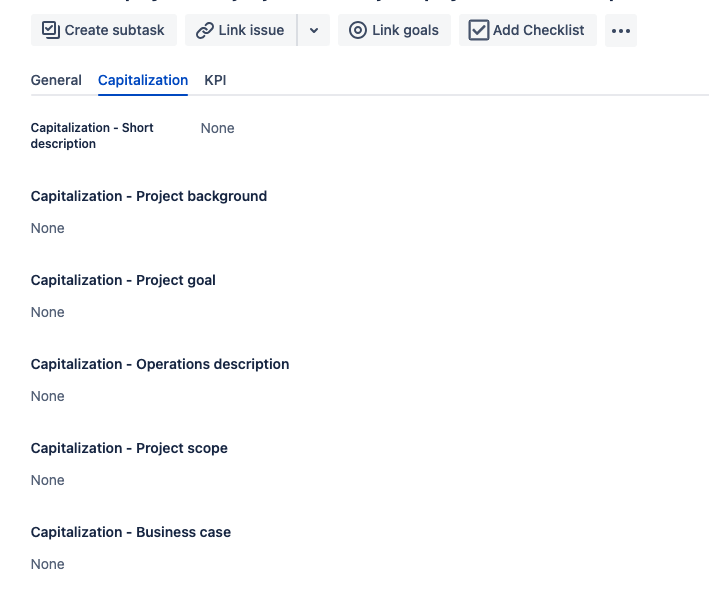Edit the Project goal None value

(x=48, y=312)
